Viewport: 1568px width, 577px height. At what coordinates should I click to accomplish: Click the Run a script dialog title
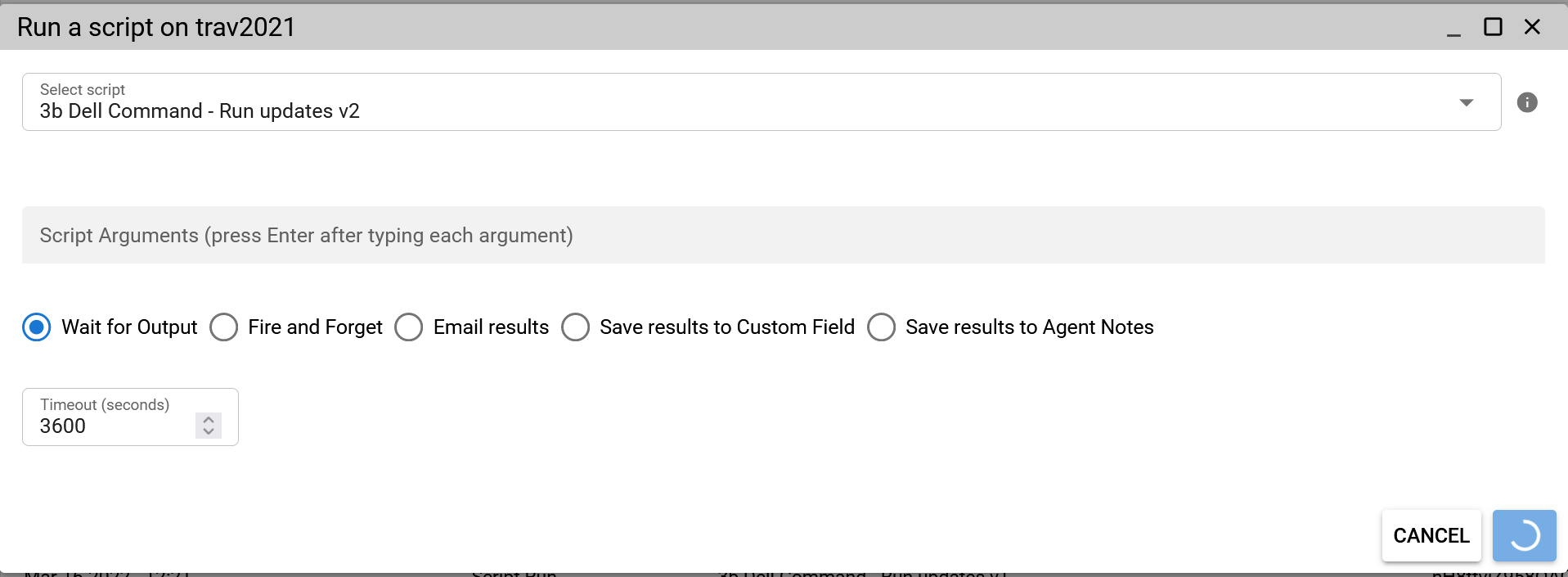156,26
